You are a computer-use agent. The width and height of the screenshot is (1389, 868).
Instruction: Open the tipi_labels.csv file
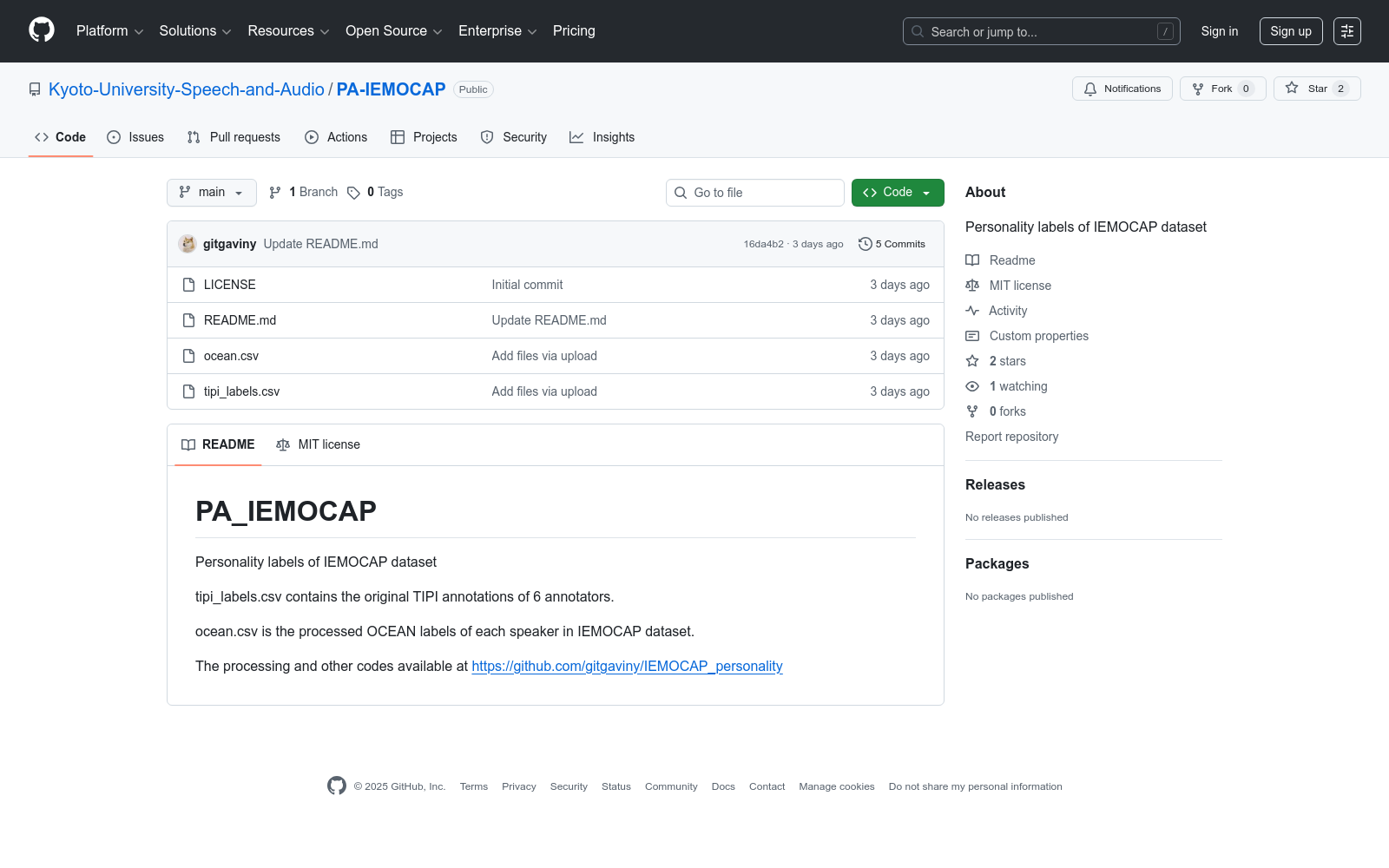click(242, 391)
